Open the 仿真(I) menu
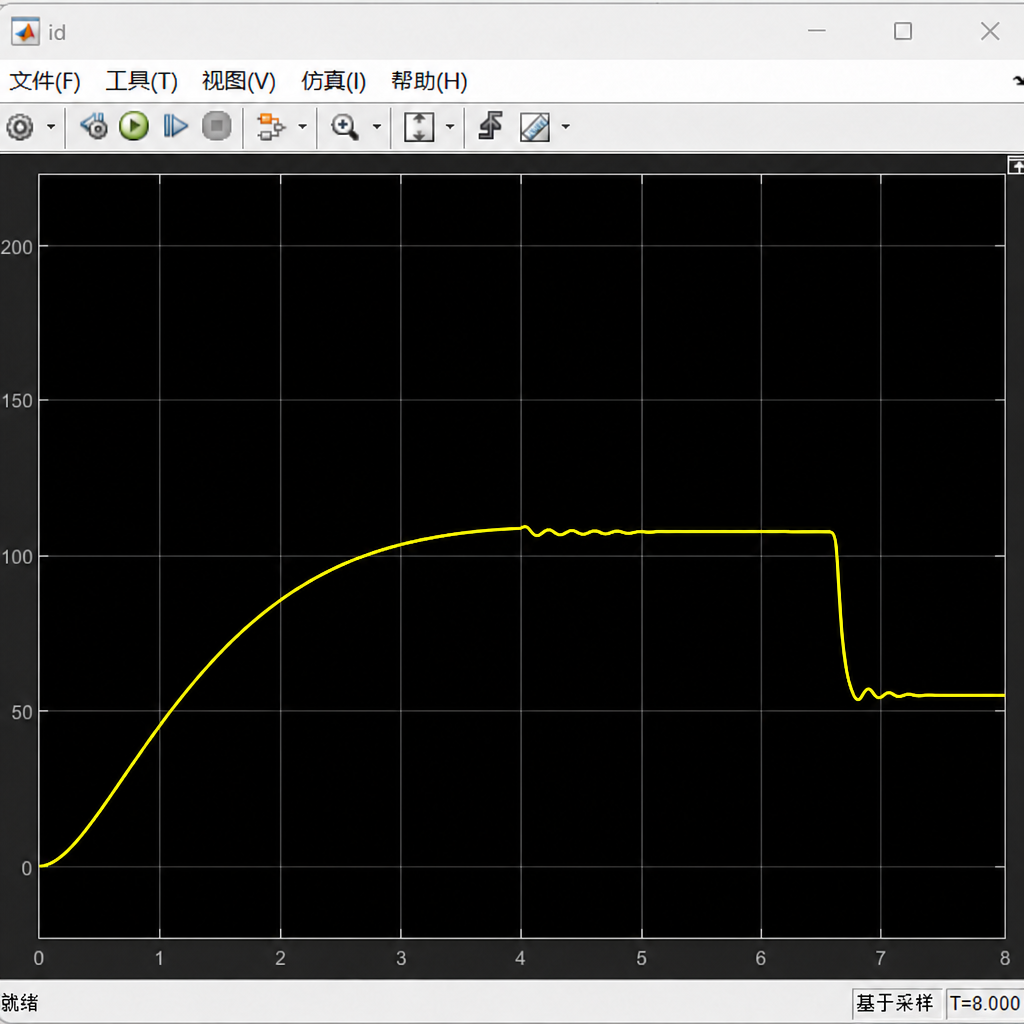Image resolution: width=1024 pixels, height=1024 pixels. (333, 81)
